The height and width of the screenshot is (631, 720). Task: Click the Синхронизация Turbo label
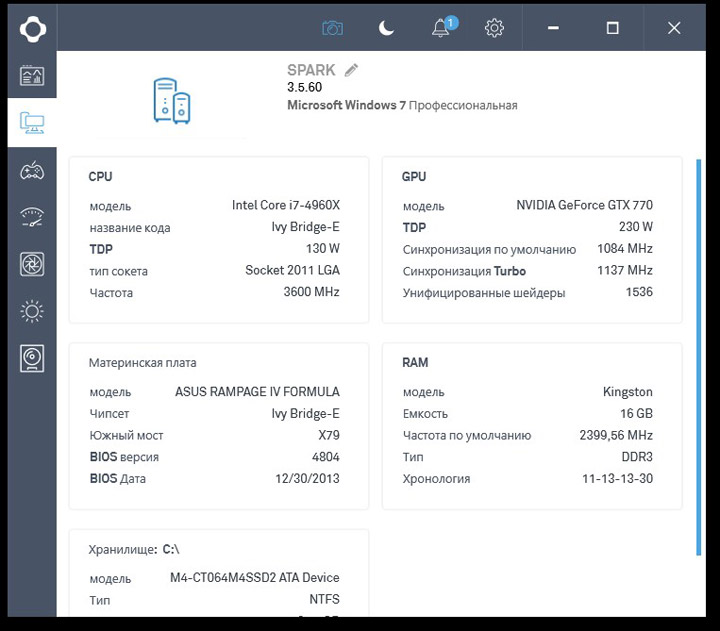click(464, 271)
